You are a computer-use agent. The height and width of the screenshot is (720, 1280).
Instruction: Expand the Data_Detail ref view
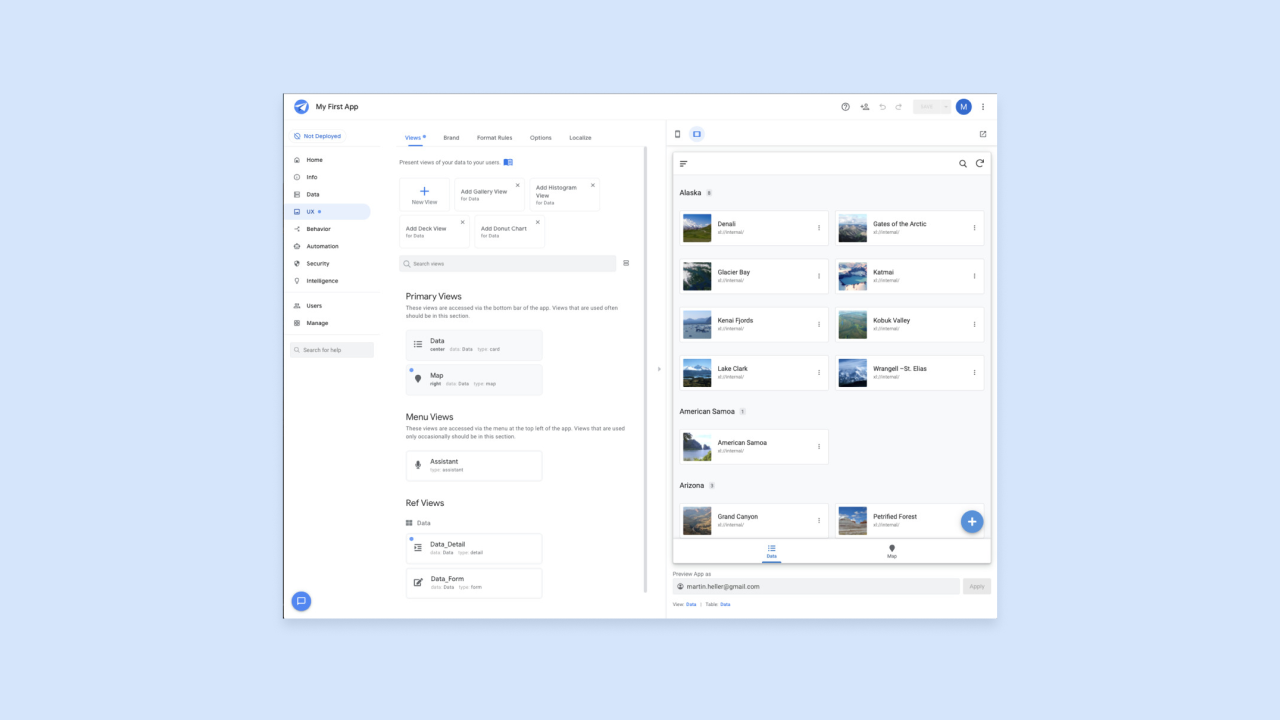[474, 548]
